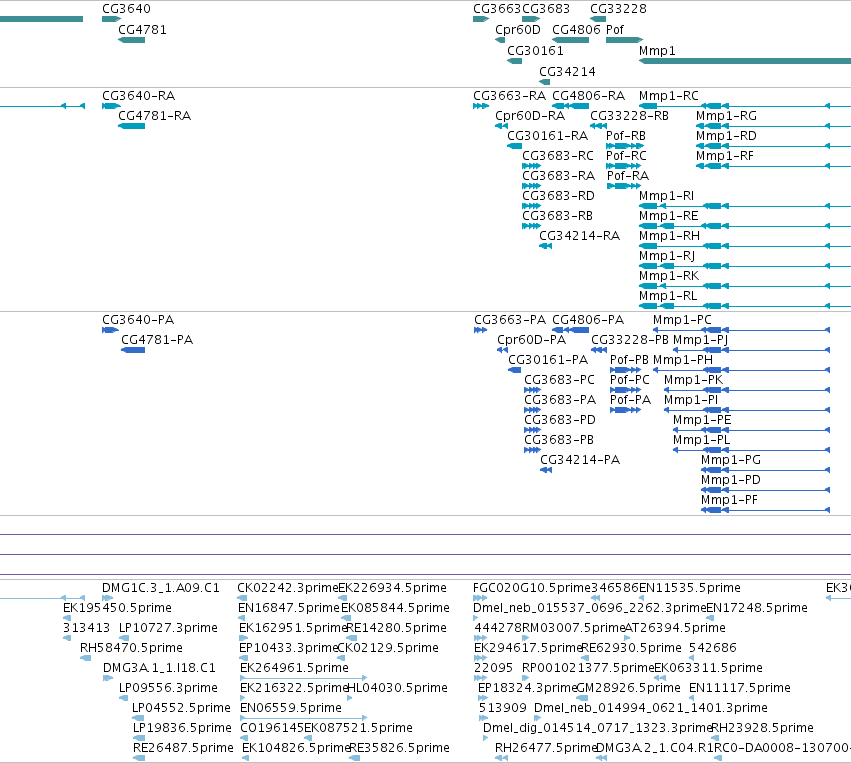Select the Mmp1-RG transcript label
Viewport: 851px width, 763px height.
point(726,116)
